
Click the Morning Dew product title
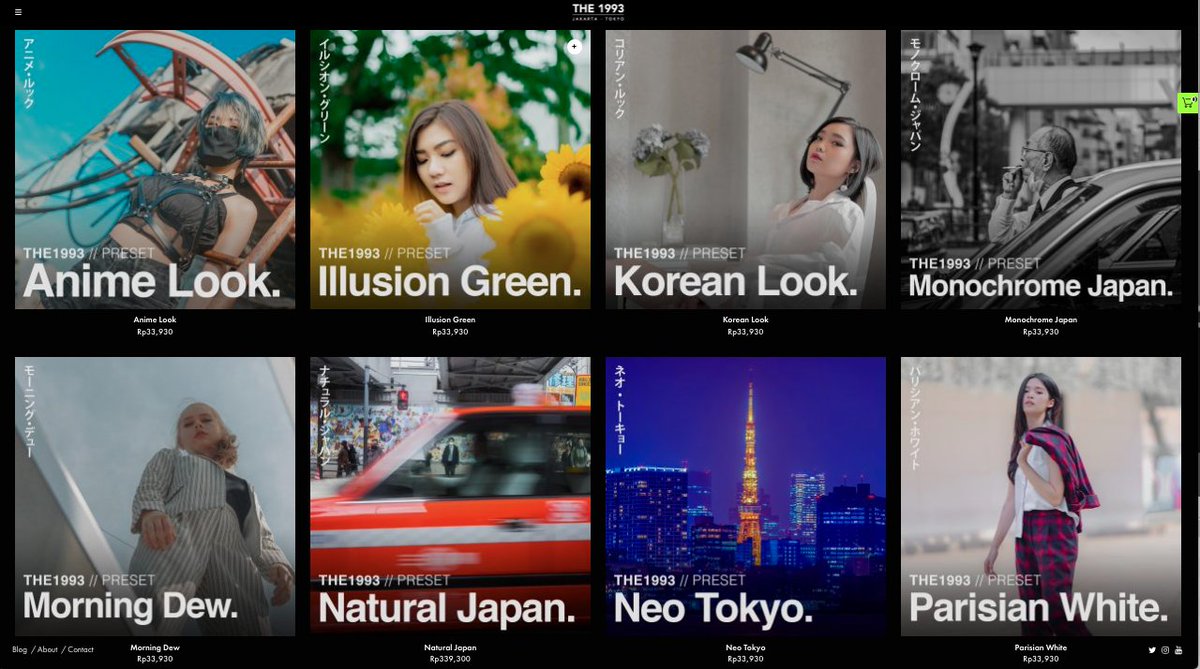pyautogui.click(x=155, y=648)
